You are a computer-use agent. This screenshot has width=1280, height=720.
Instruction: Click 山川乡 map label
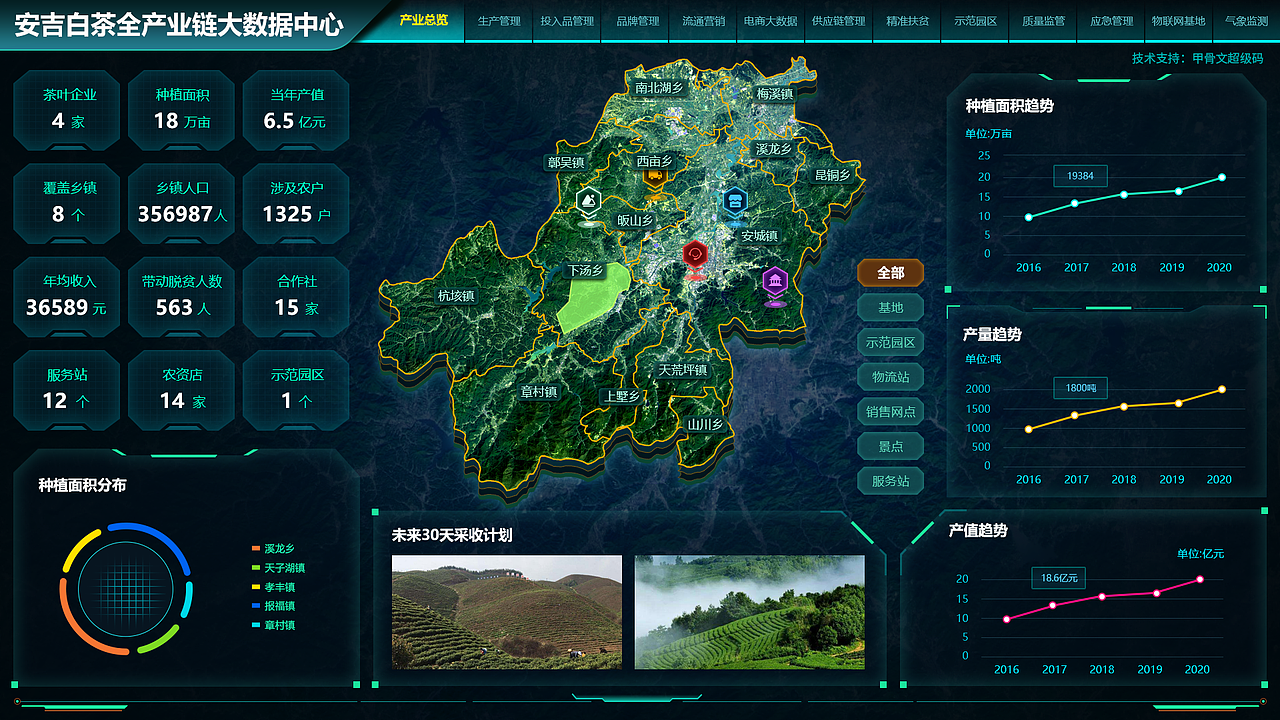pyautogui.click(x=704, y=424)
